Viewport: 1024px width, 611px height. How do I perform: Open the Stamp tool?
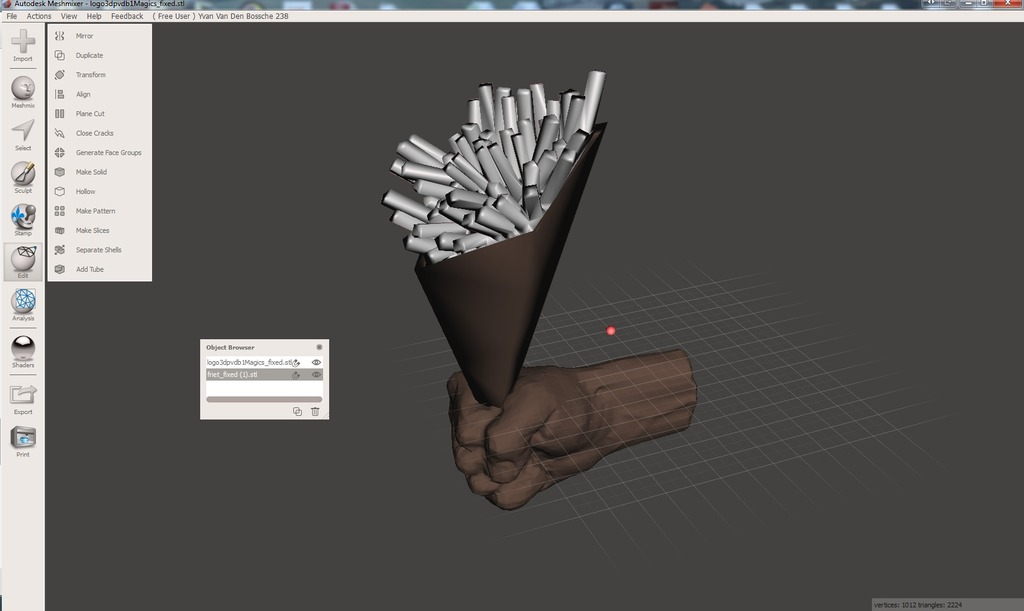coord(23,220)
